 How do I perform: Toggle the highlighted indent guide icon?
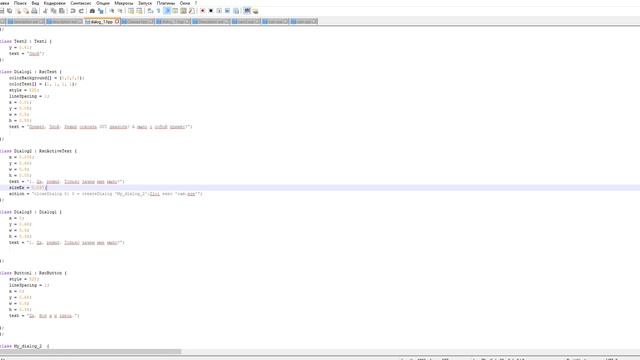pyautogui.click(x=167, y=11)
